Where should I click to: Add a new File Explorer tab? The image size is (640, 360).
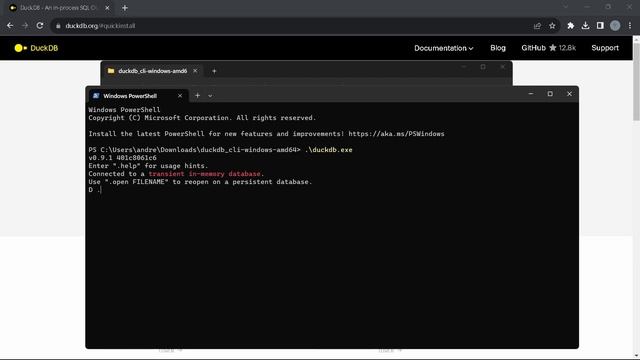coord(214,71)
